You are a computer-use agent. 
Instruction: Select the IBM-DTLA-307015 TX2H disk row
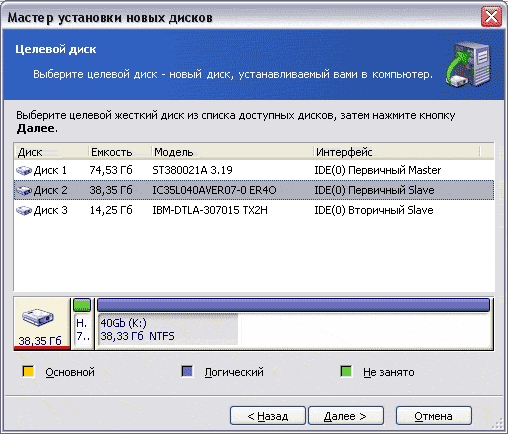point(254,211)
